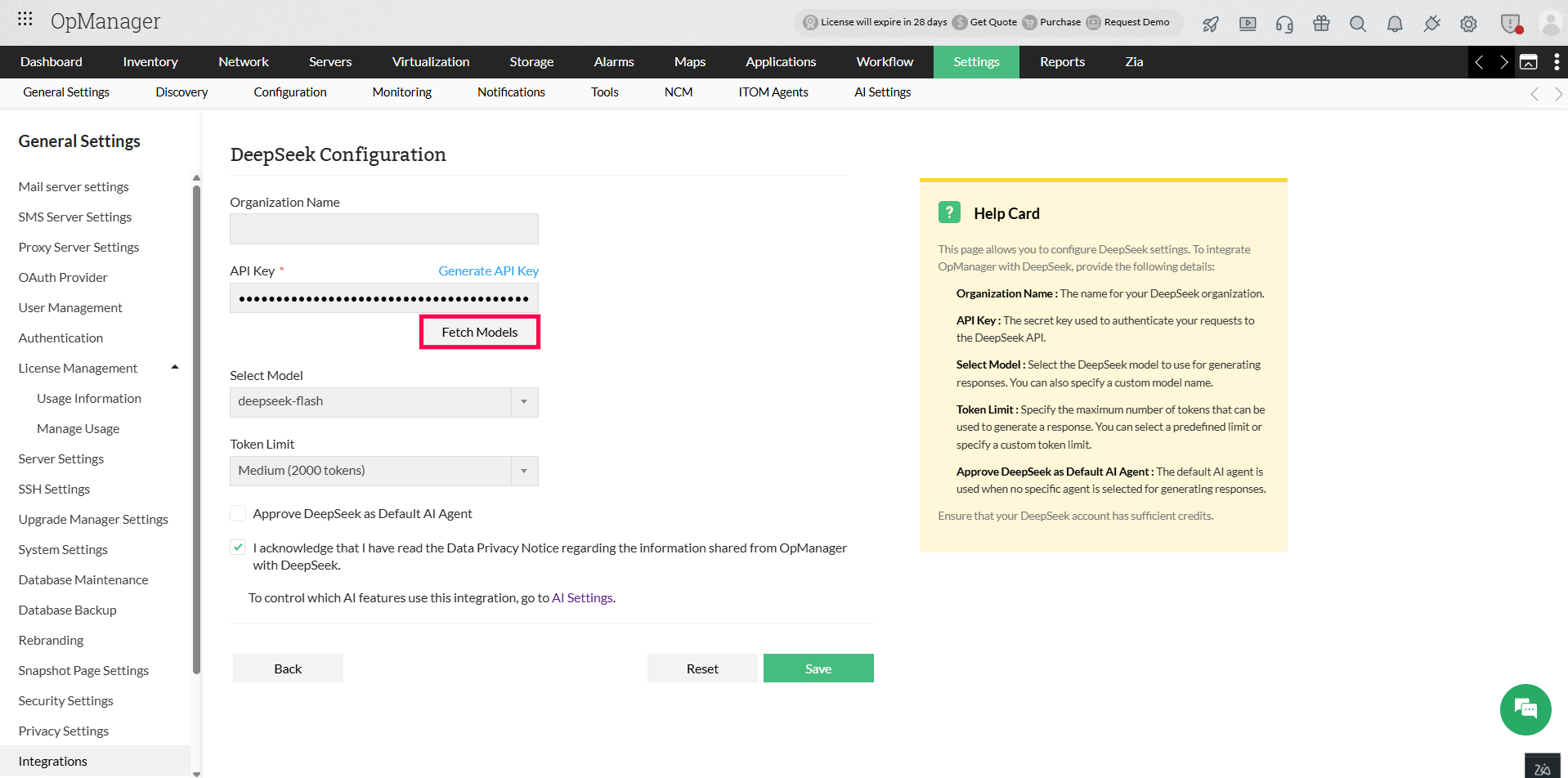The height and width of the screenshot is (778, 1568).
Task: Collapse License Management tree arrow
Action: (x=175, y=368)
